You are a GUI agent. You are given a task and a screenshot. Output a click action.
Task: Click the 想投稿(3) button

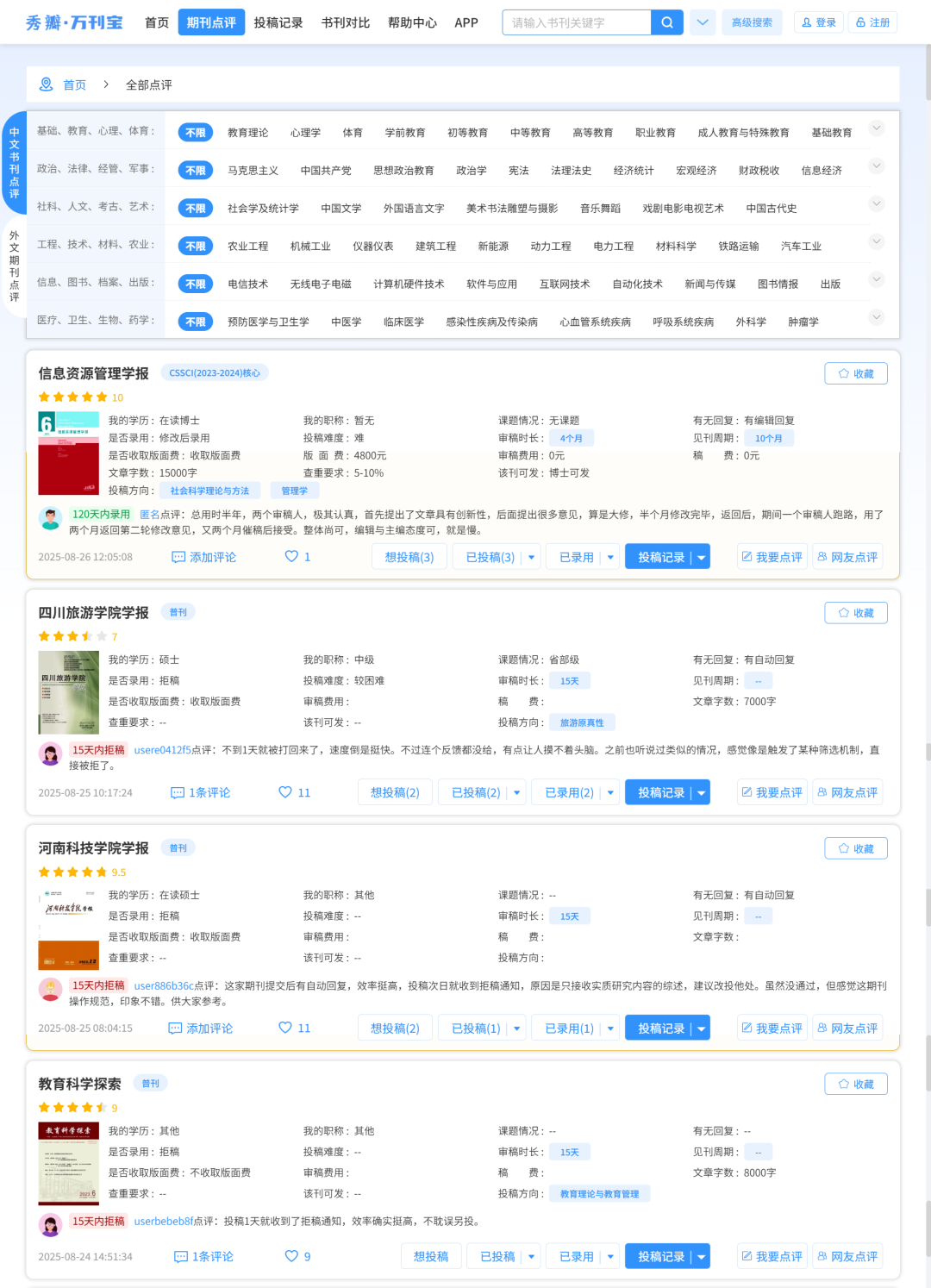point(409,557)
